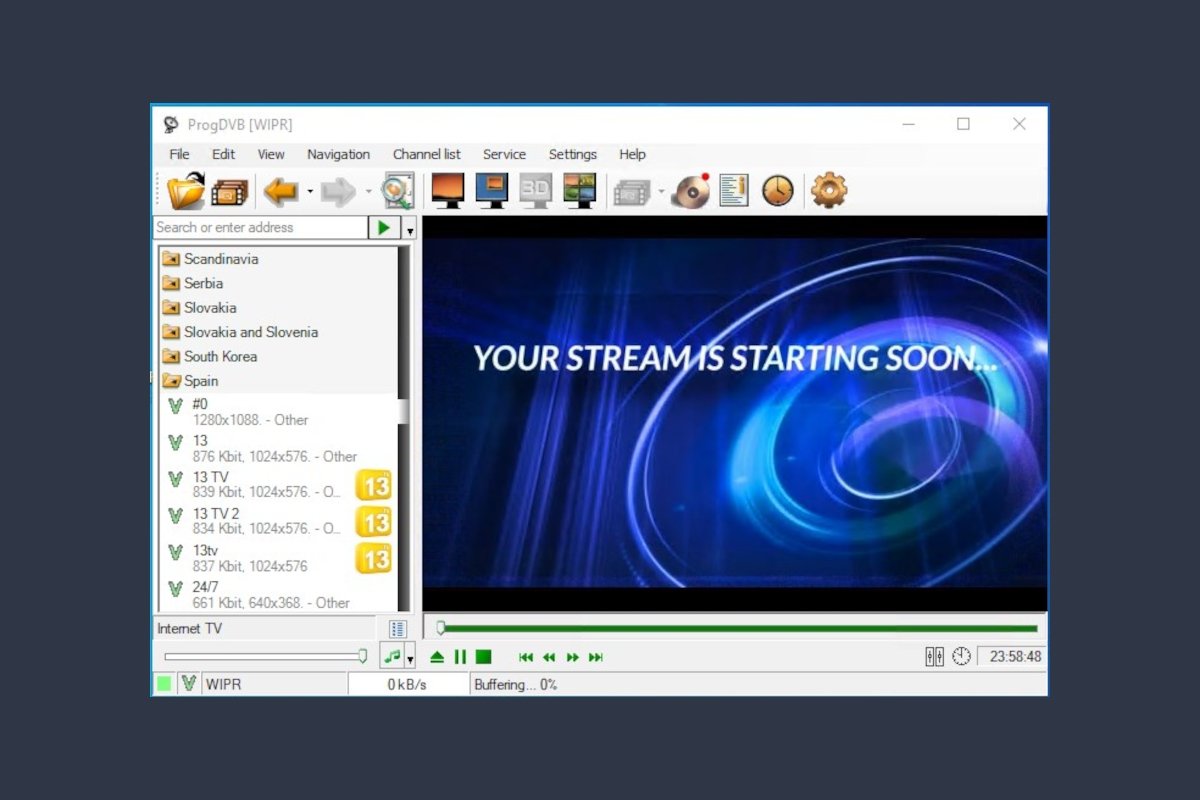
Task: Select the channel named 13
Action: pos(278,448)
